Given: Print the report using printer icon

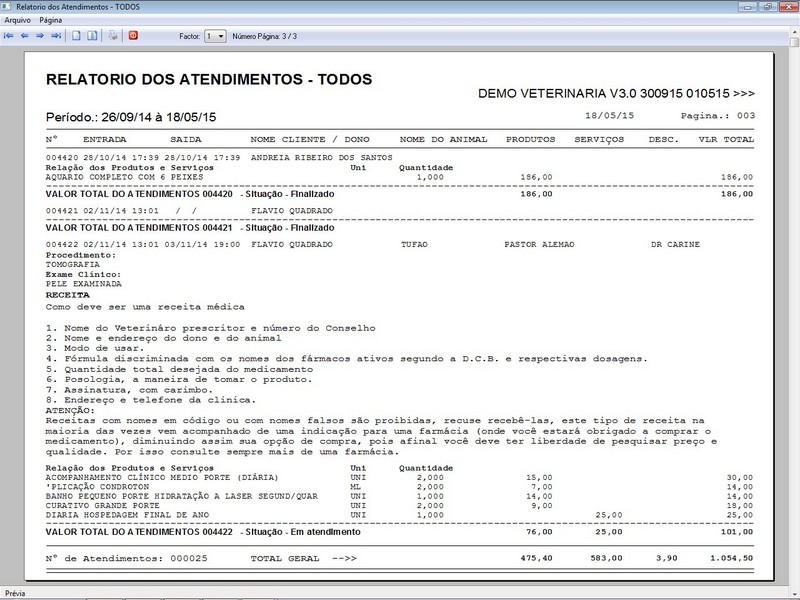Looking at the screenshot, I should pyautogui.click(x=113, y=36).
